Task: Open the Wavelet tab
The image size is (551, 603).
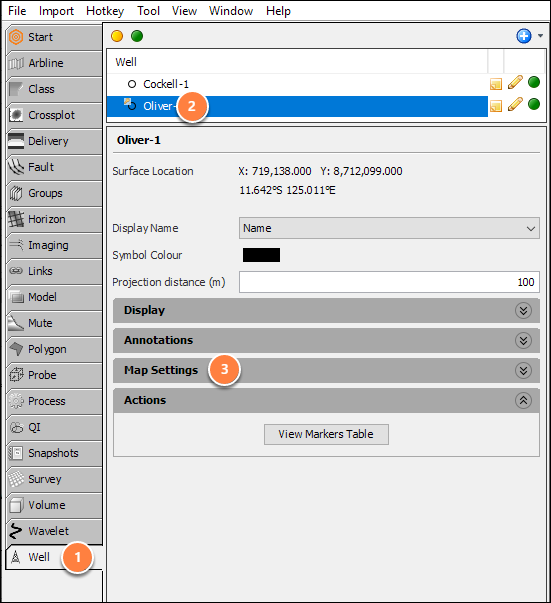Action: [x=54, y=531]
